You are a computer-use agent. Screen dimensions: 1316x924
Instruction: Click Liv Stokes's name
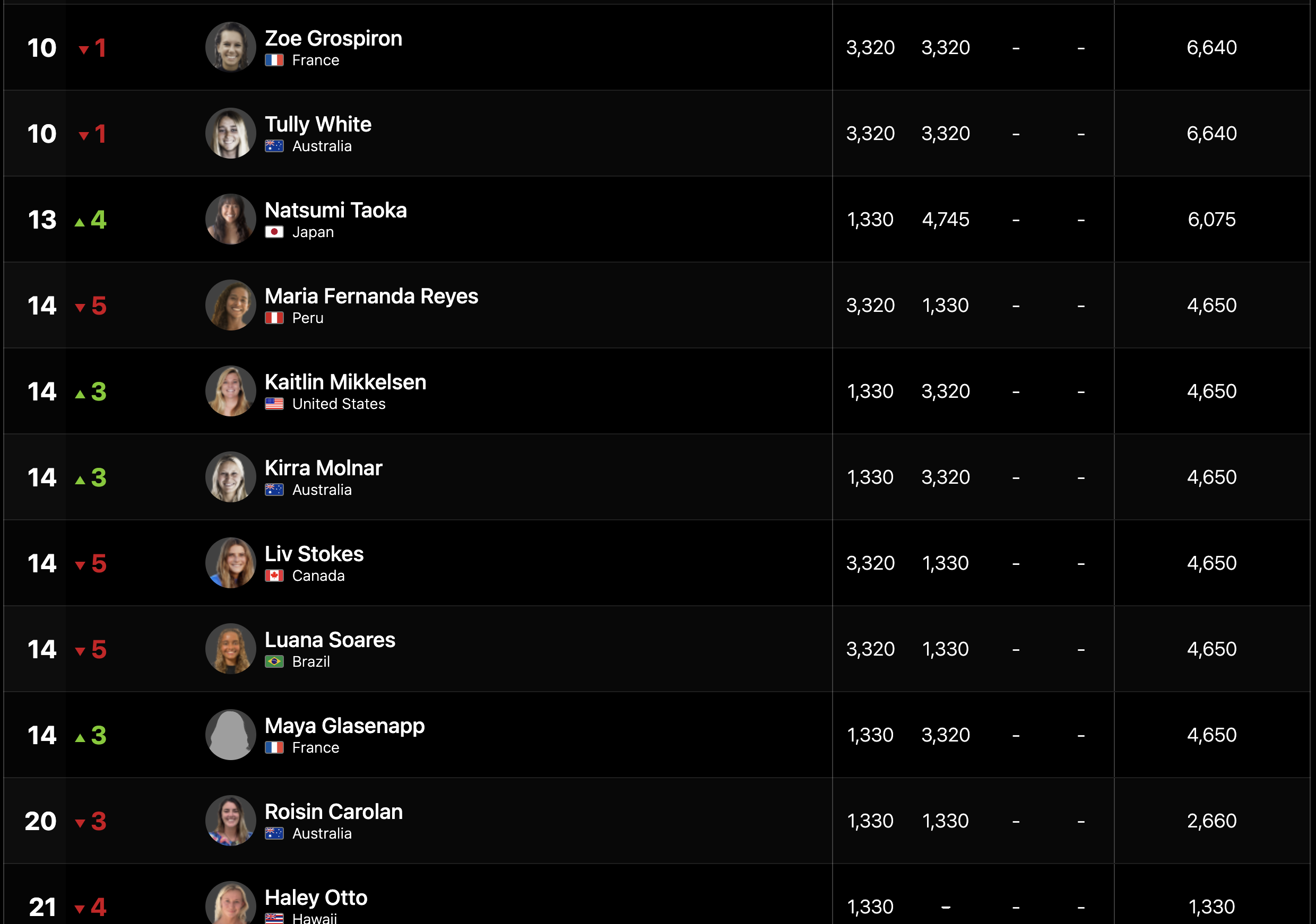coord(314,554)
